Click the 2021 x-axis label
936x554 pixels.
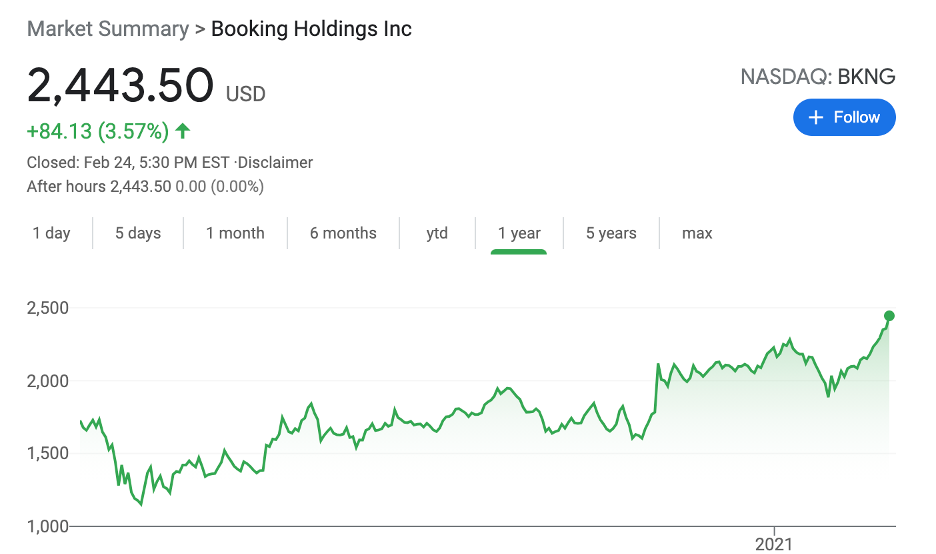(774, 544)
